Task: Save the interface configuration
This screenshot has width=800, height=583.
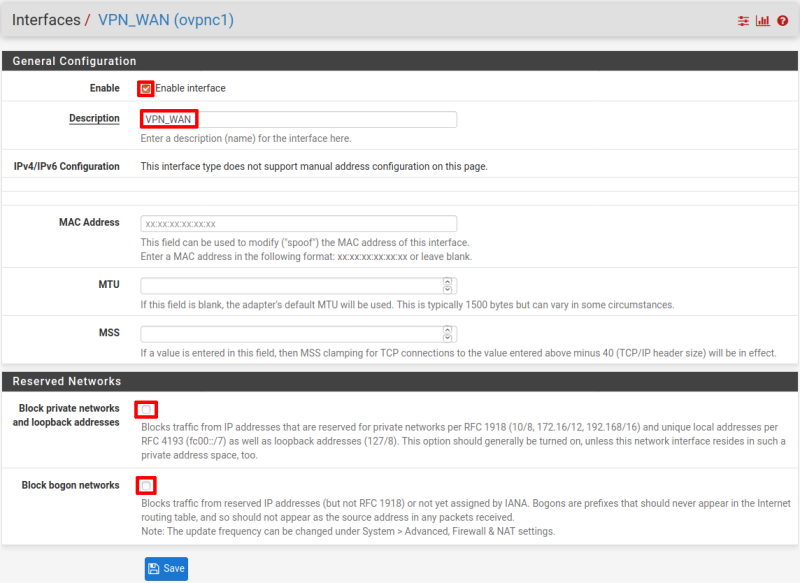Action: coord(166,569)
